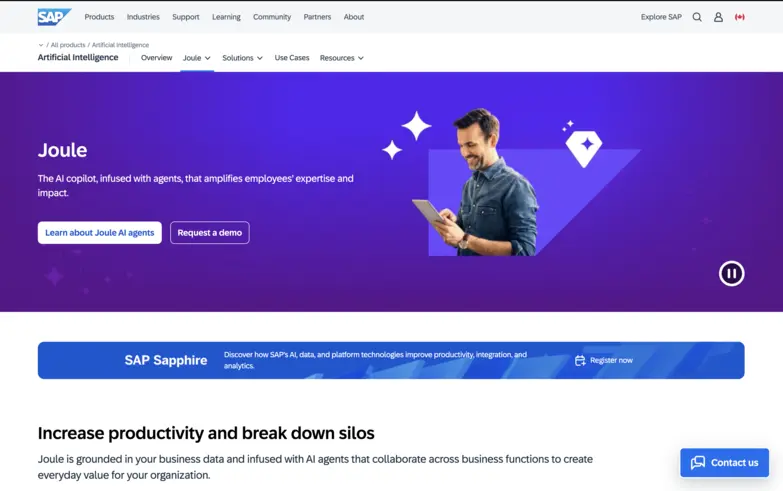This screenshot has height=491, width=783.
Task: Select the Canada flag country selector
Action: point(740,17)
